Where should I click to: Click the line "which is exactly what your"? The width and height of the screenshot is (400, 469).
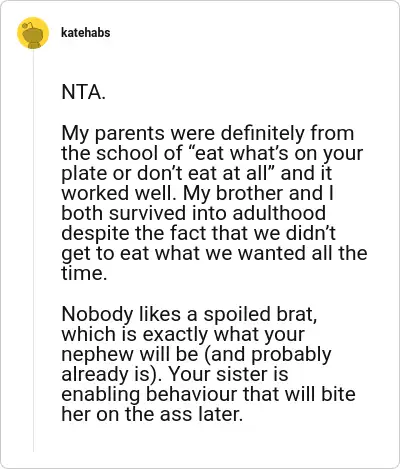[x=183, y=334]
